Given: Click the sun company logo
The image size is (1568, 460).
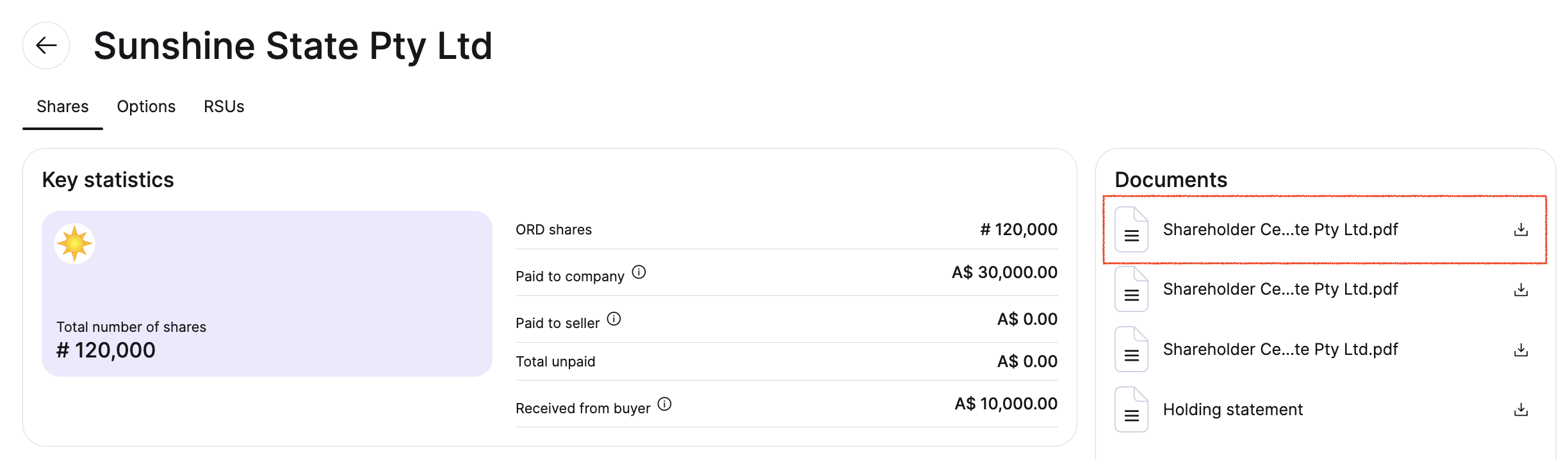Looking at the screenshot, I should [74, 243].
